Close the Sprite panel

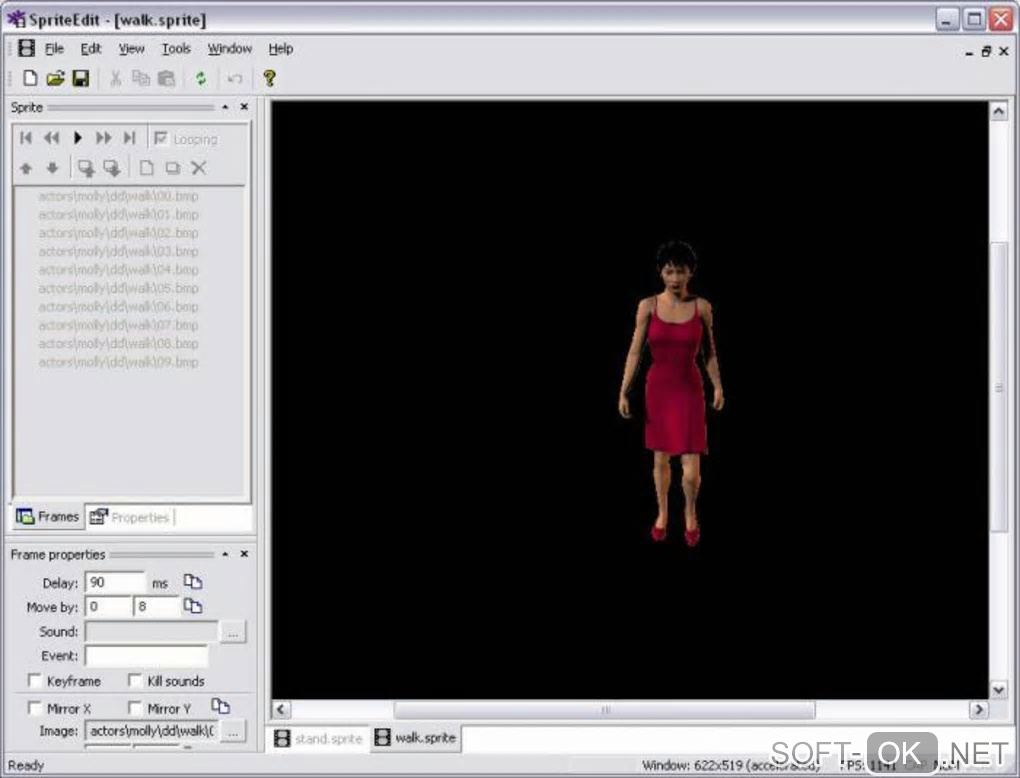pyautogui.click(x=244, y=107)
